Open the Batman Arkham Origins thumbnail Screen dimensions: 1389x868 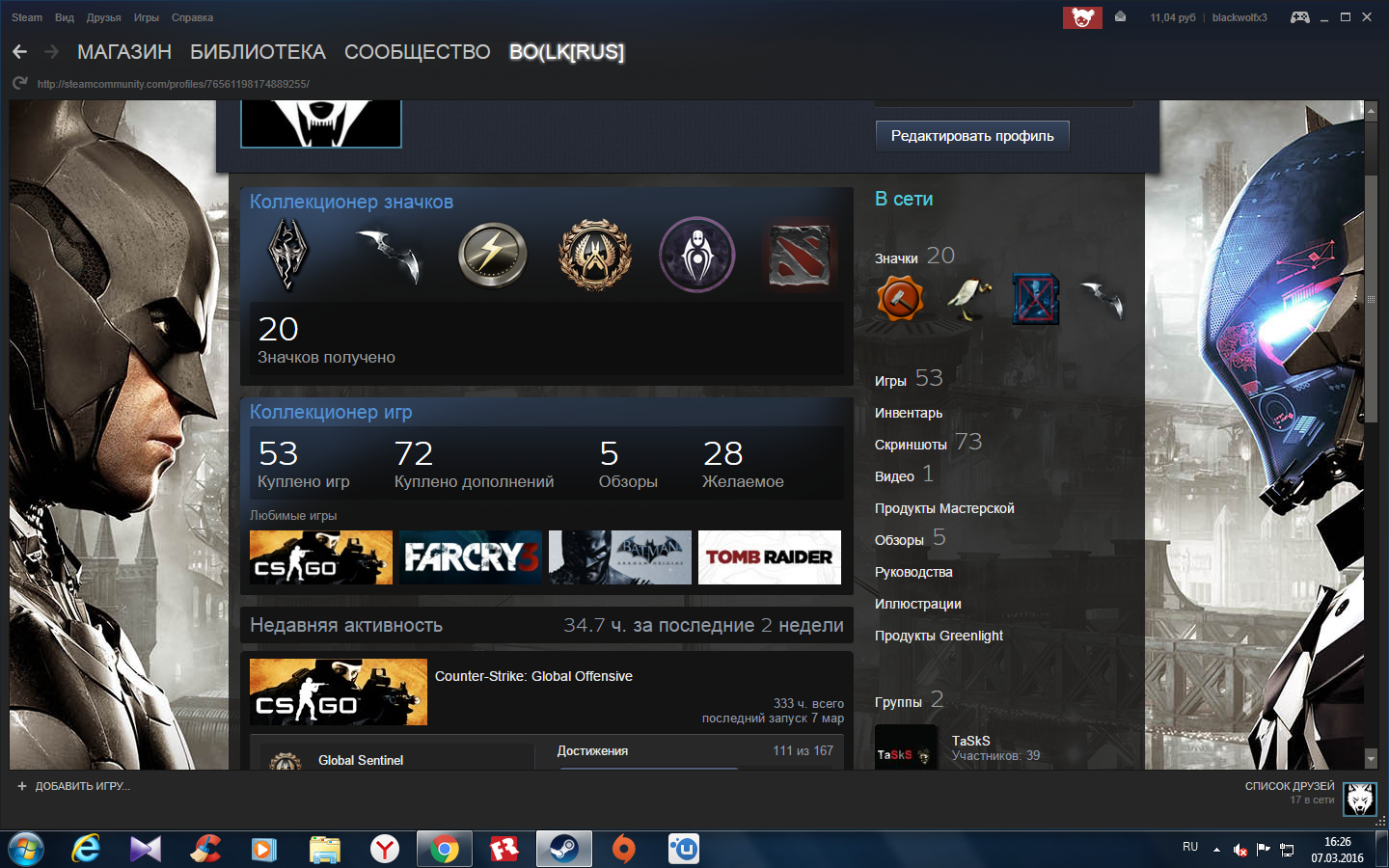[x=620, y=557]
